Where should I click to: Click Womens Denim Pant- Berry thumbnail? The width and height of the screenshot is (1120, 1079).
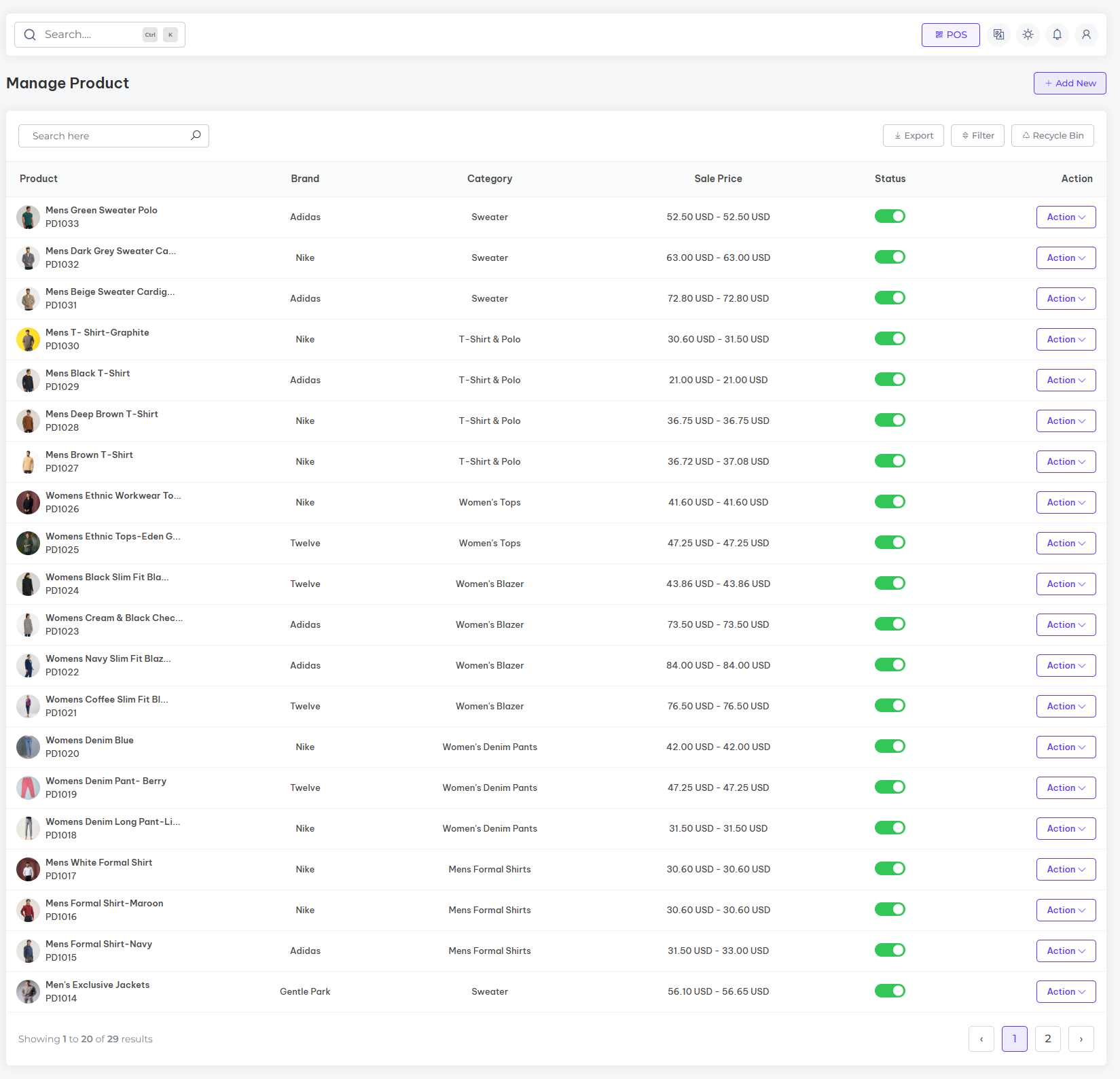point(28,788)
